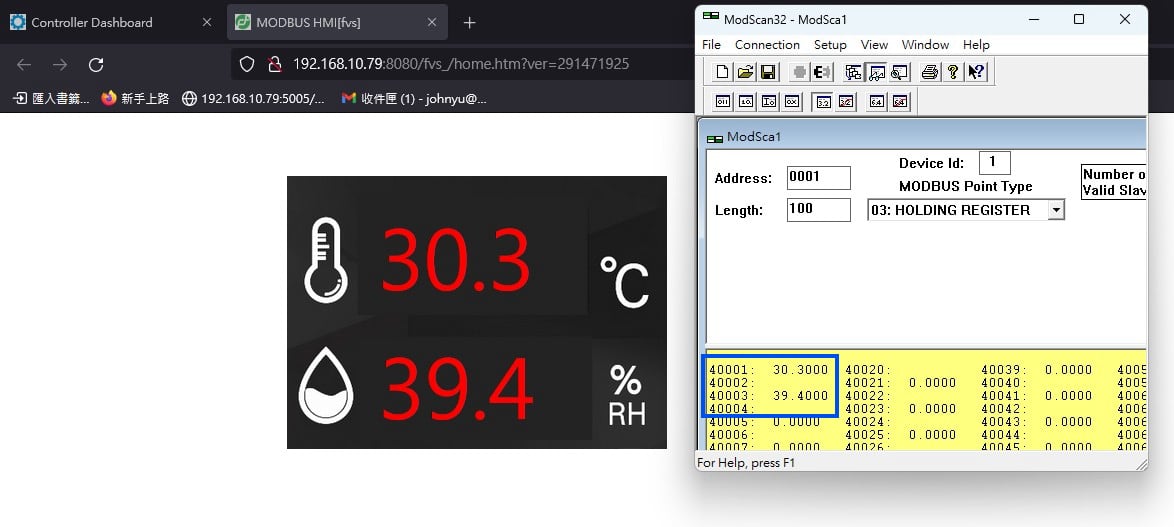1174x527 pixels.
Task: Save with the floppy disk icon
Action: pos(768,72)
